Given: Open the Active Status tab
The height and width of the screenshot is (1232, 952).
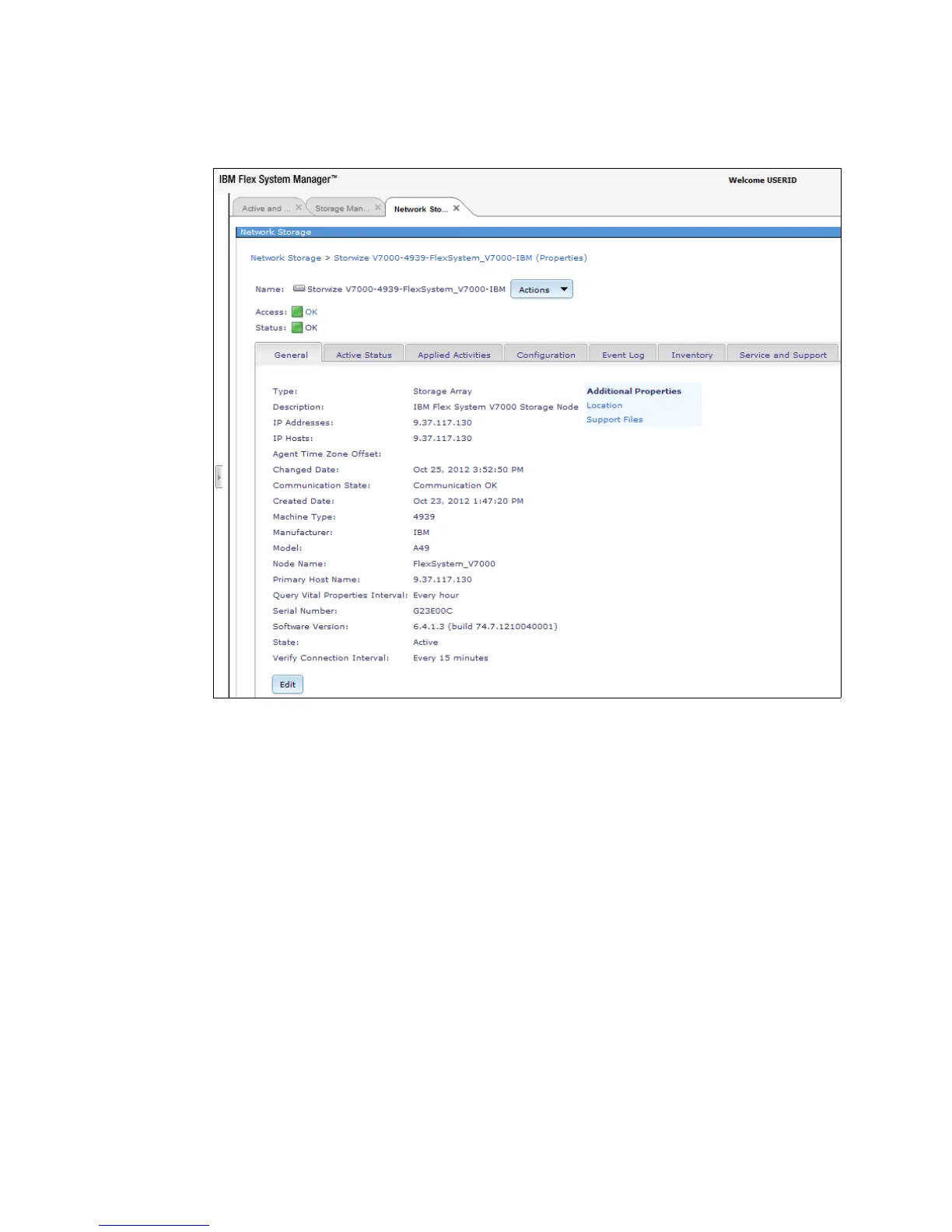Looking at the screenshot, I should click(x=364, y=355).
